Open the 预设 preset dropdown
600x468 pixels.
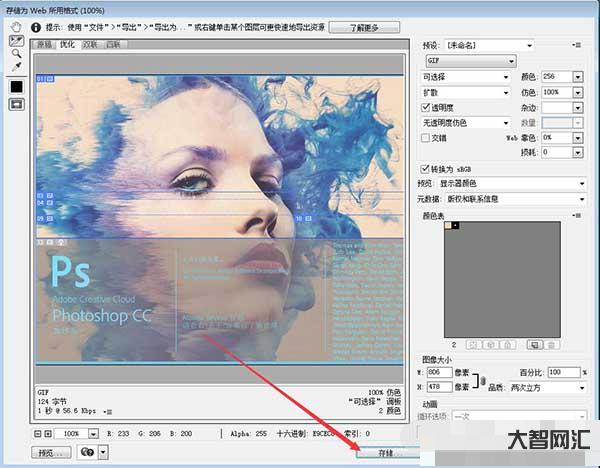tap(489, 46)
